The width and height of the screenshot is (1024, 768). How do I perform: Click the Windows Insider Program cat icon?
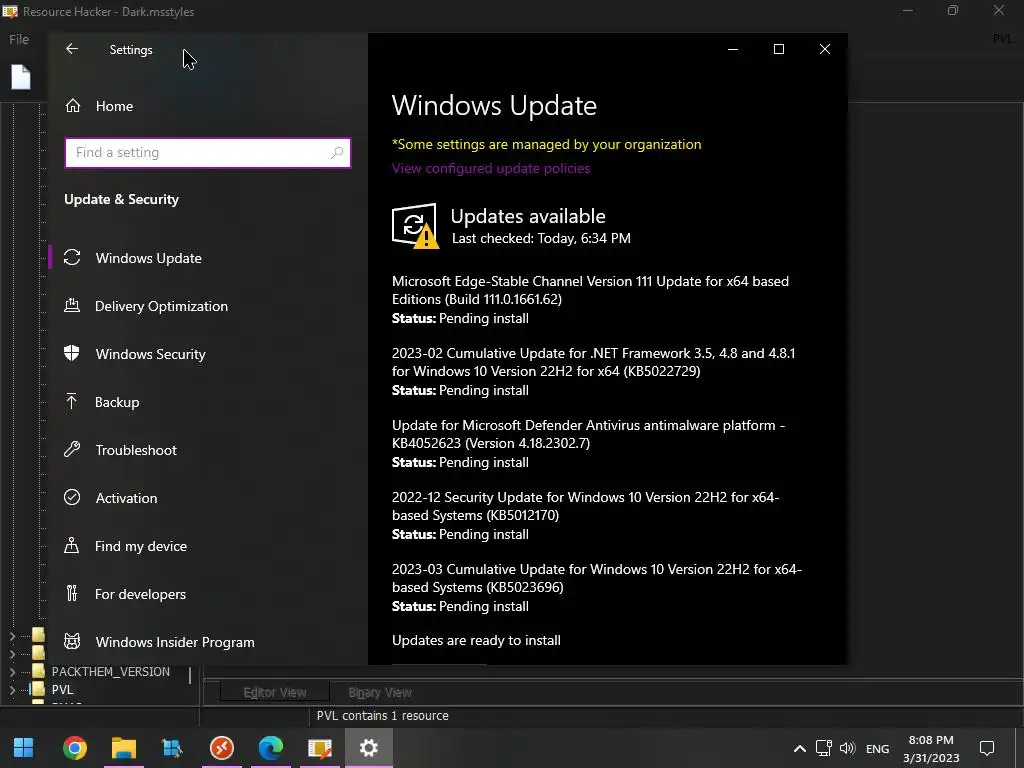(x=72, y=641)
